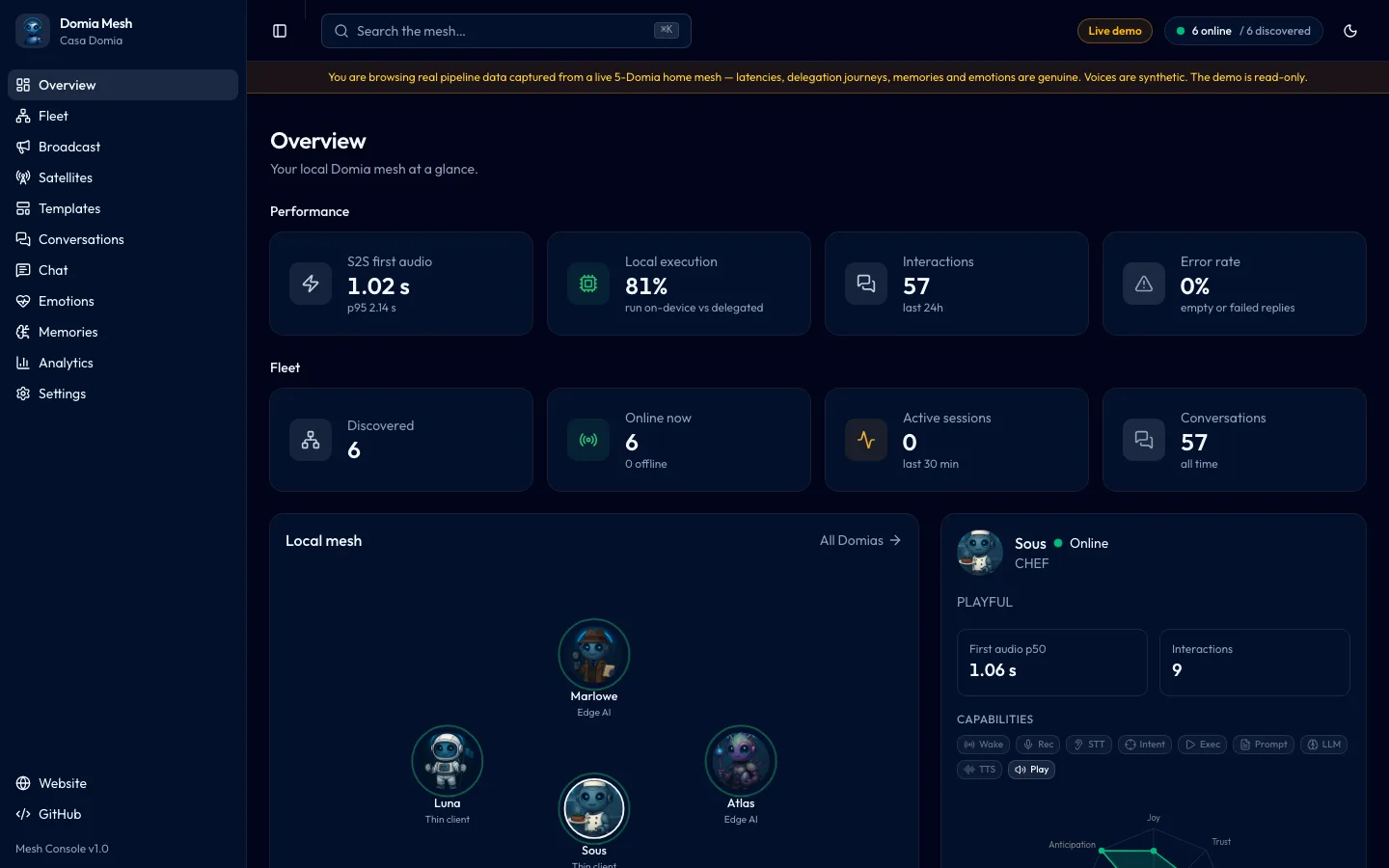Click the Intent capability chip

click(x=1145, y=745)
